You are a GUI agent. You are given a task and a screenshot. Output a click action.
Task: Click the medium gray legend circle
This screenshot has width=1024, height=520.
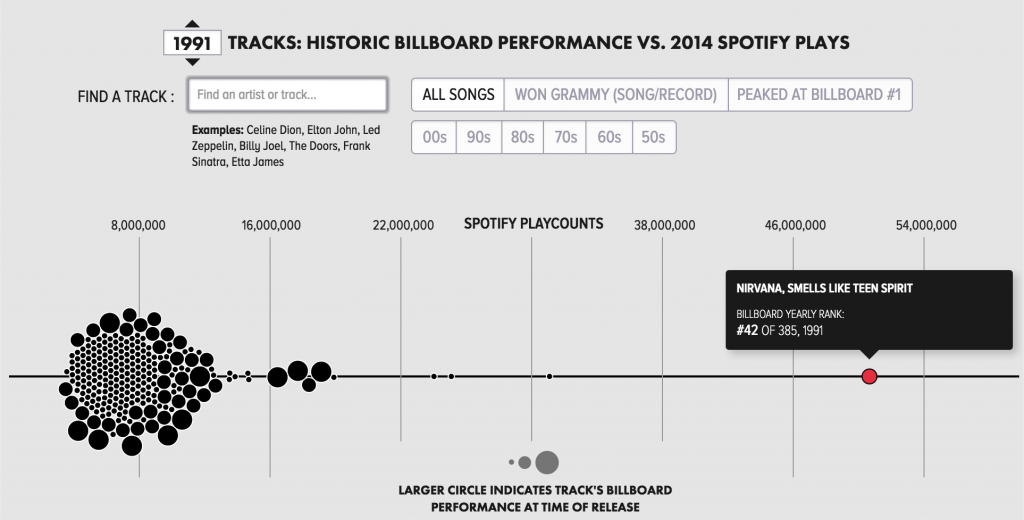click(x=525, y=462)
